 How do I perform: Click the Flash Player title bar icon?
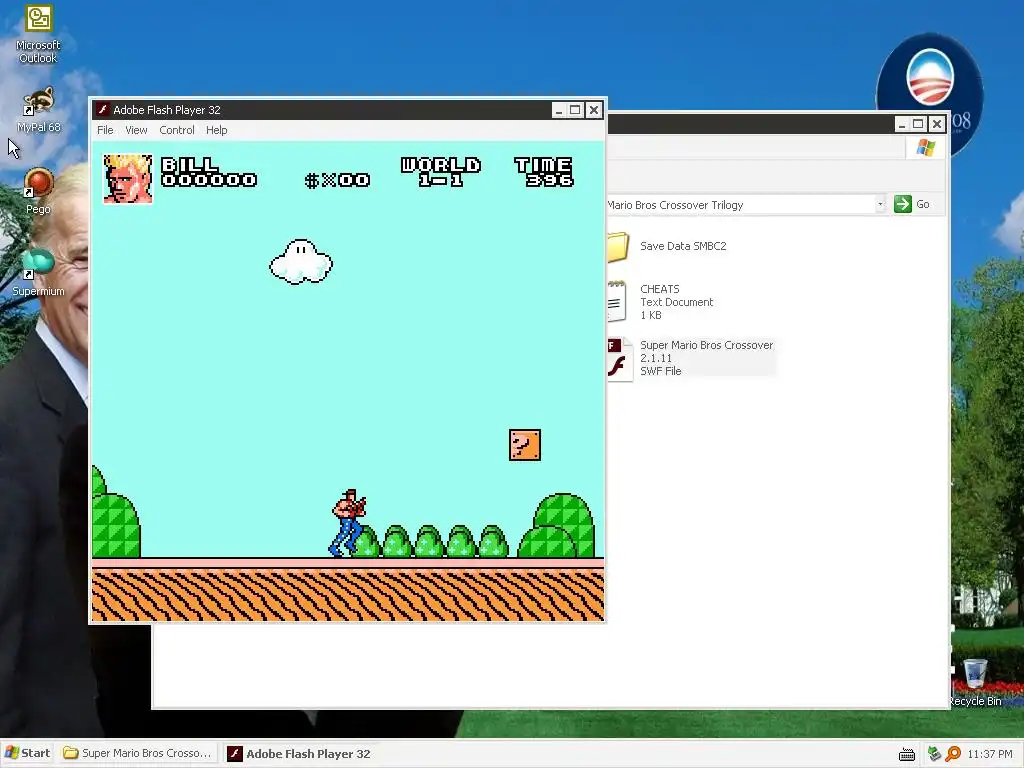102,109
